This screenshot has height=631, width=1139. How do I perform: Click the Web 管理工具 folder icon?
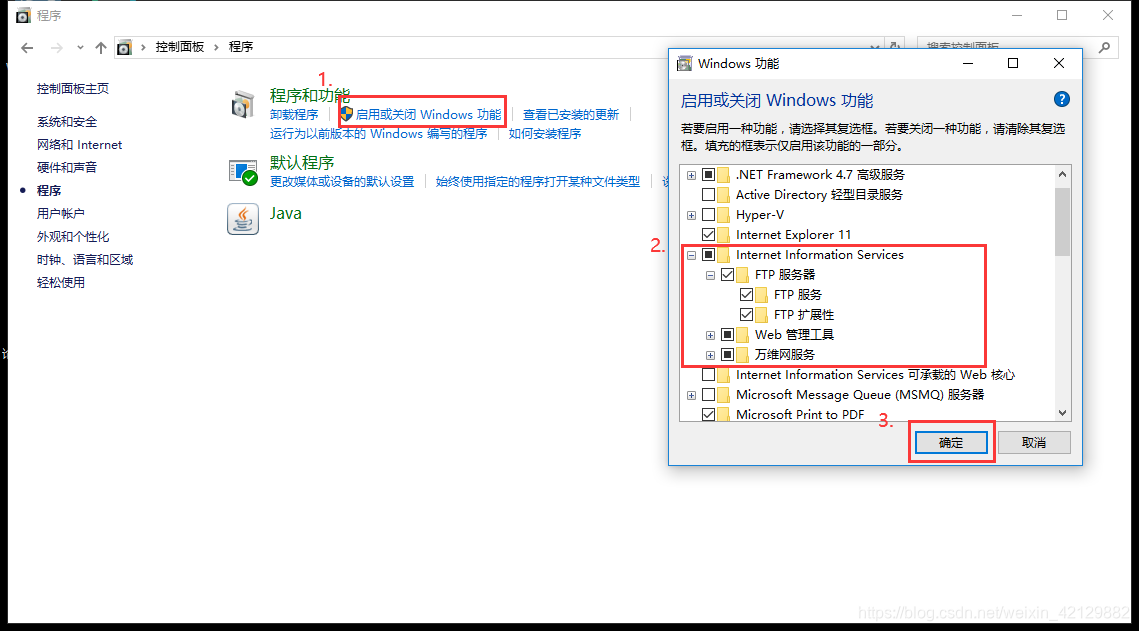tap(742, 335)
